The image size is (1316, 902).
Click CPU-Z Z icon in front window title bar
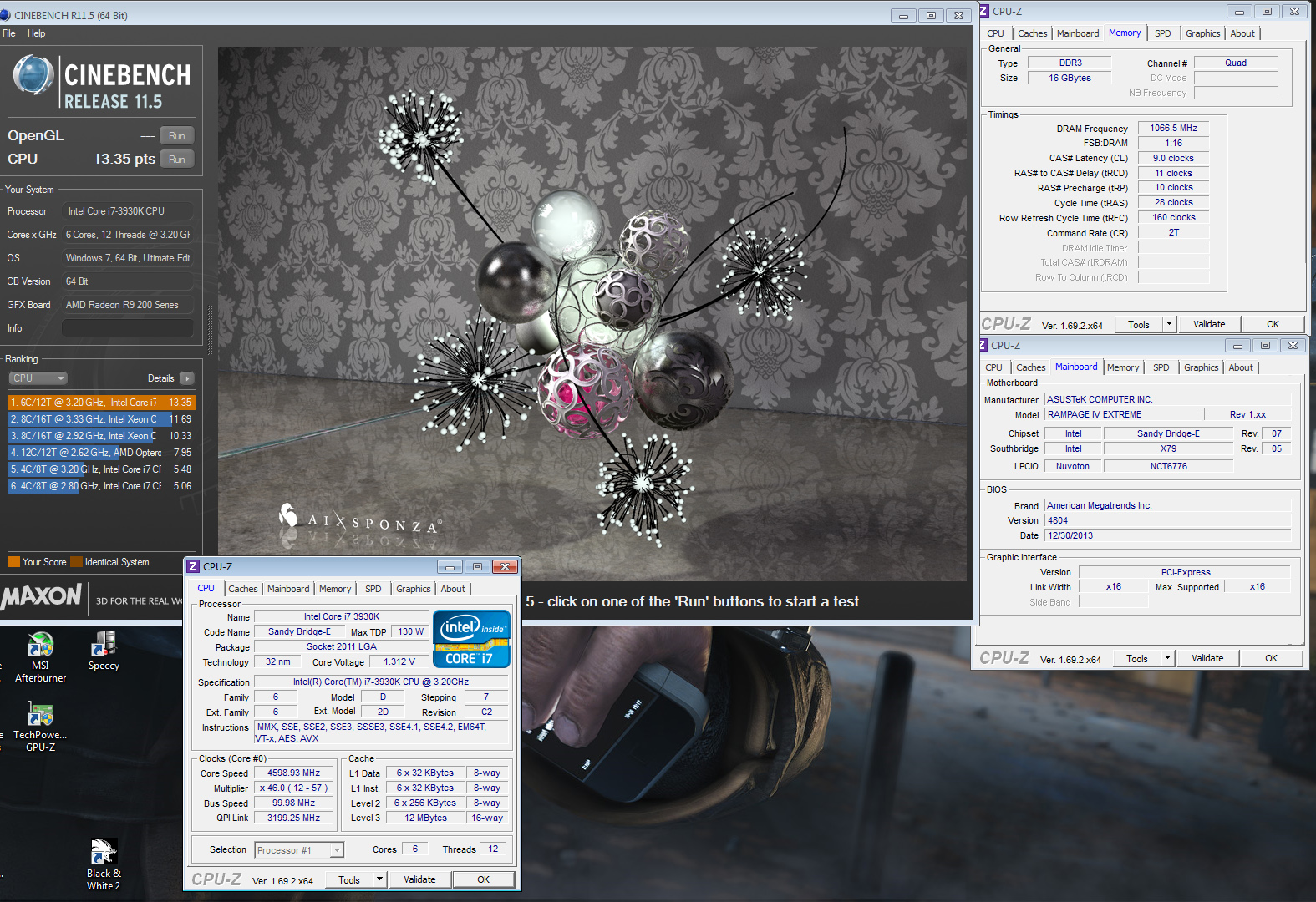[x=193, y=566]
